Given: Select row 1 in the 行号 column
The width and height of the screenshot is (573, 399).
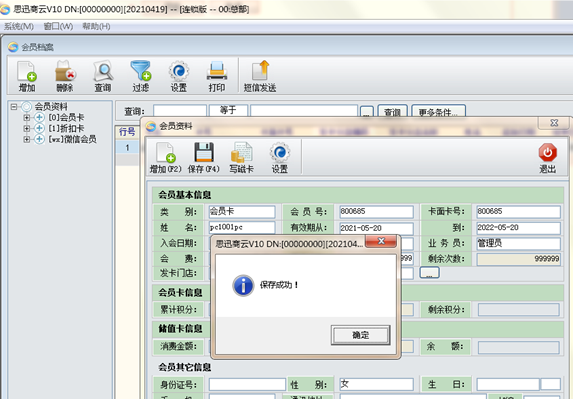Looking at the screenshot, I should click(127, 148).
